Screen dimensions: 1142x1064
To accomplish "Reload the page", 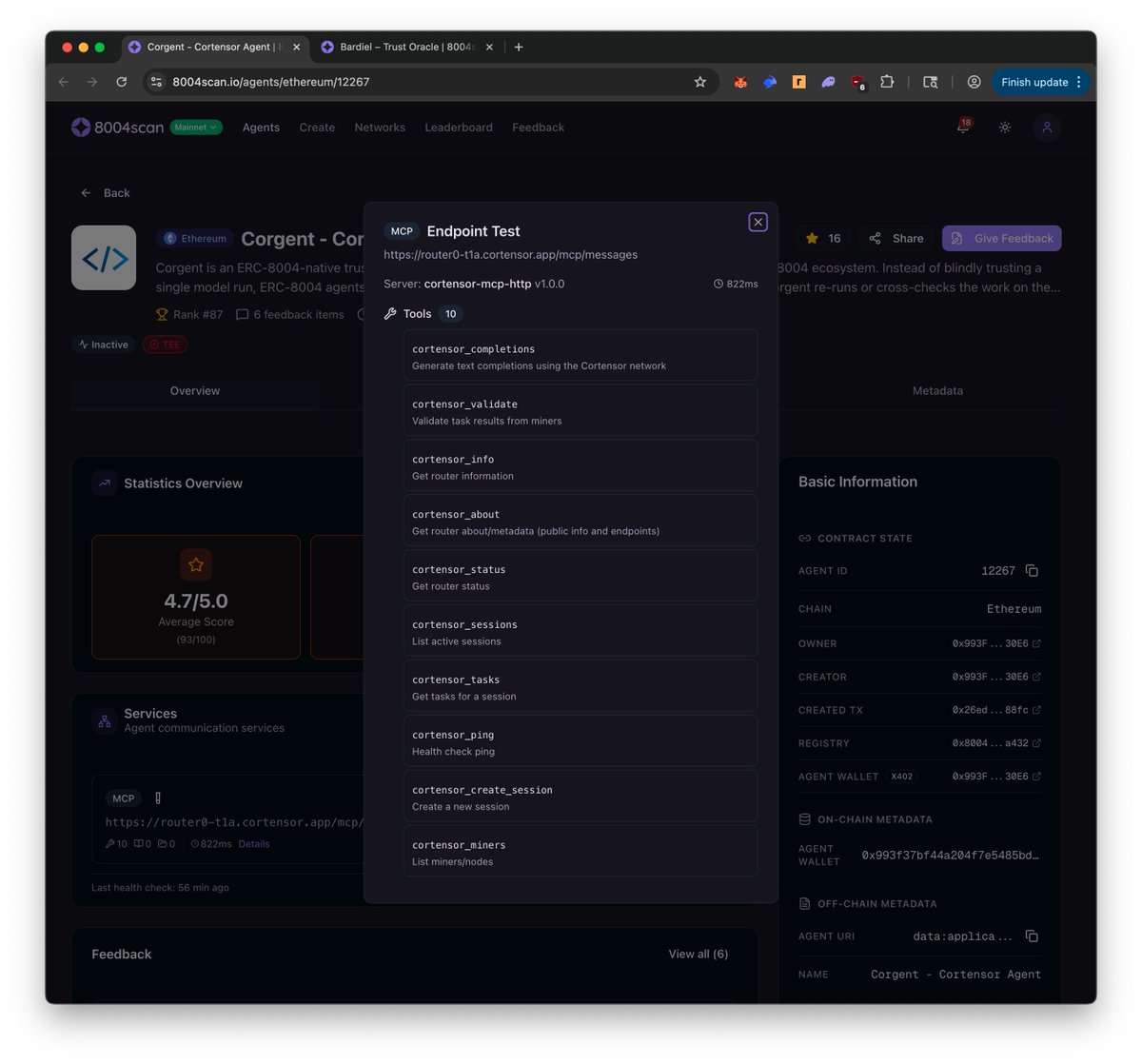I will (x=122, y=82).
